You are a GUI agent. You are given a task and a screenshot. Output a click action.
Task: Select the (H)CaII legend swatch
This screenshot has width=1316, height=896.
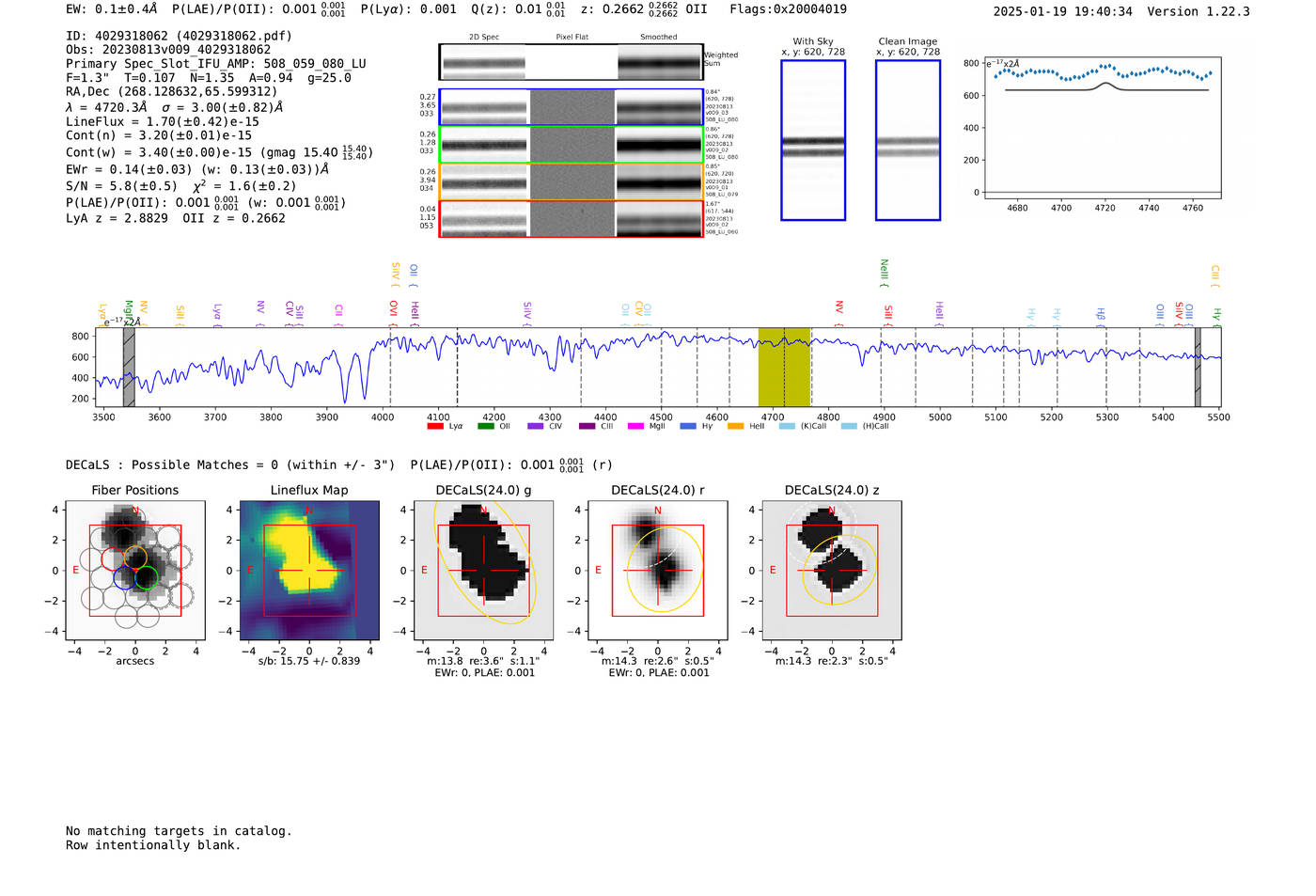click(849, 426)
